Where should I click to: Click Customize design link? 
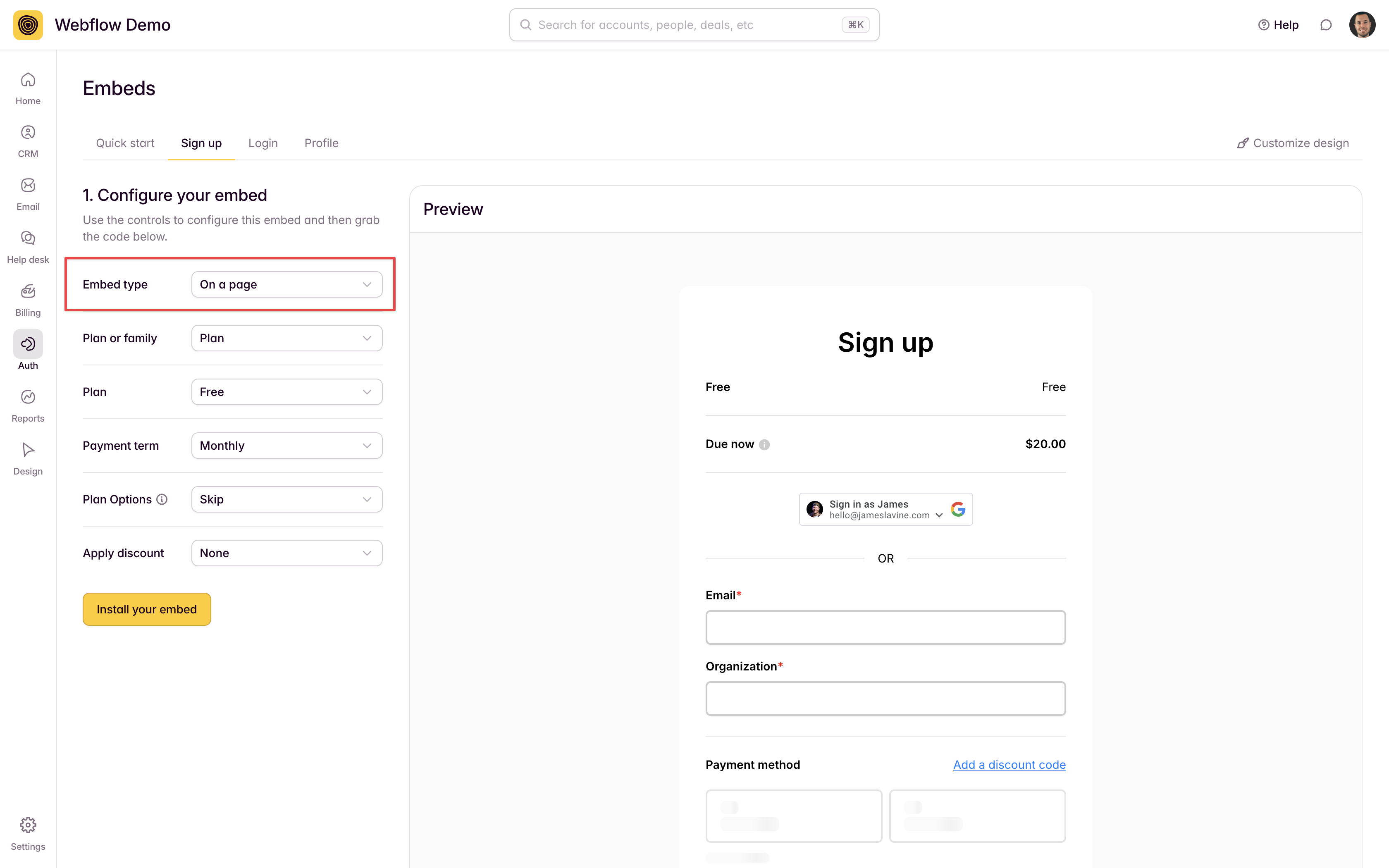1293,143
